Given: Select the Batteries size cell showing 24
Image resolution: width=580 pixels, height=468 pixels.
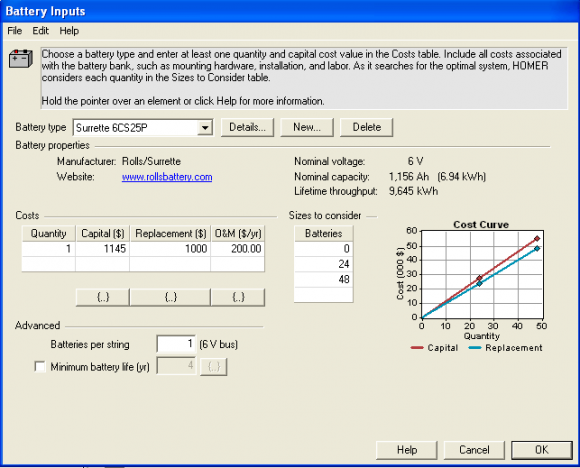Looking at the screenshot, I should 324,264.
